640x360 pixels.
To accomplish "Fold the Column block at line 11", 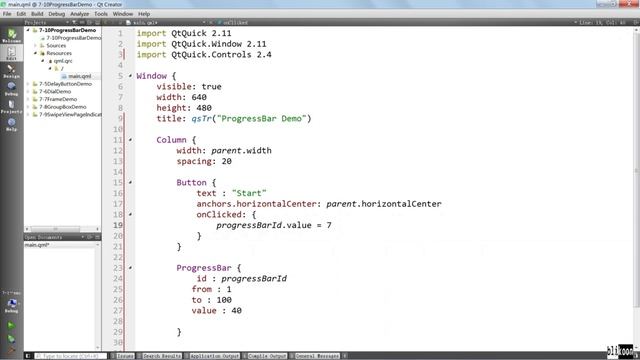I will click(130, 140).
